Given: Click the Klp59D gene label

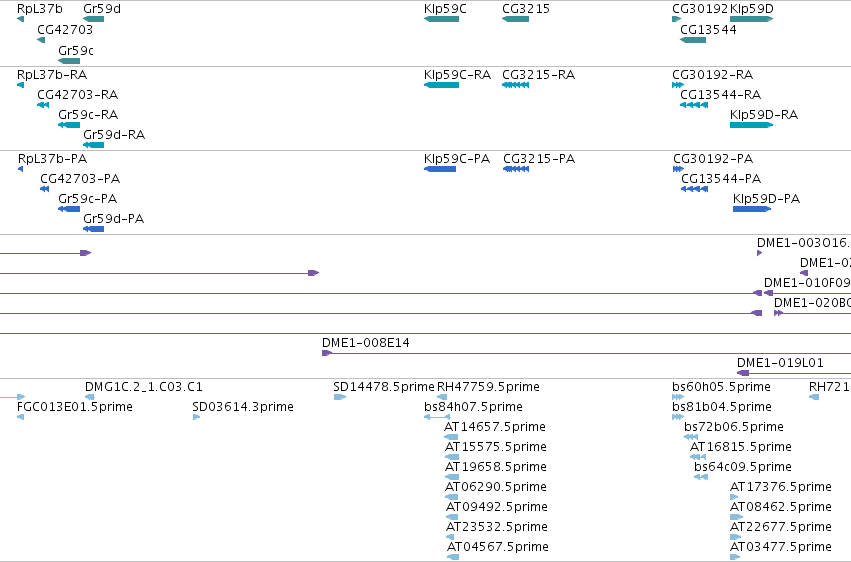Looking at the screenshot, I should coord(752,9).
